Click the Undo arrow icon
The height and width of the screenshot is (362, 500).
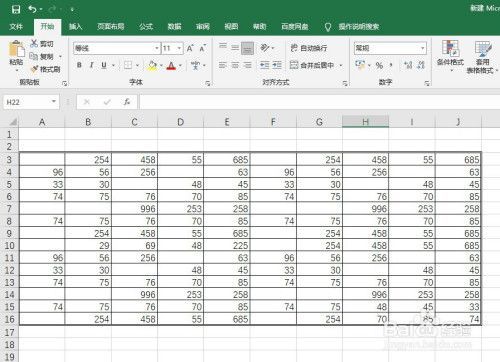pyautogui.click(x=32, y=9)
